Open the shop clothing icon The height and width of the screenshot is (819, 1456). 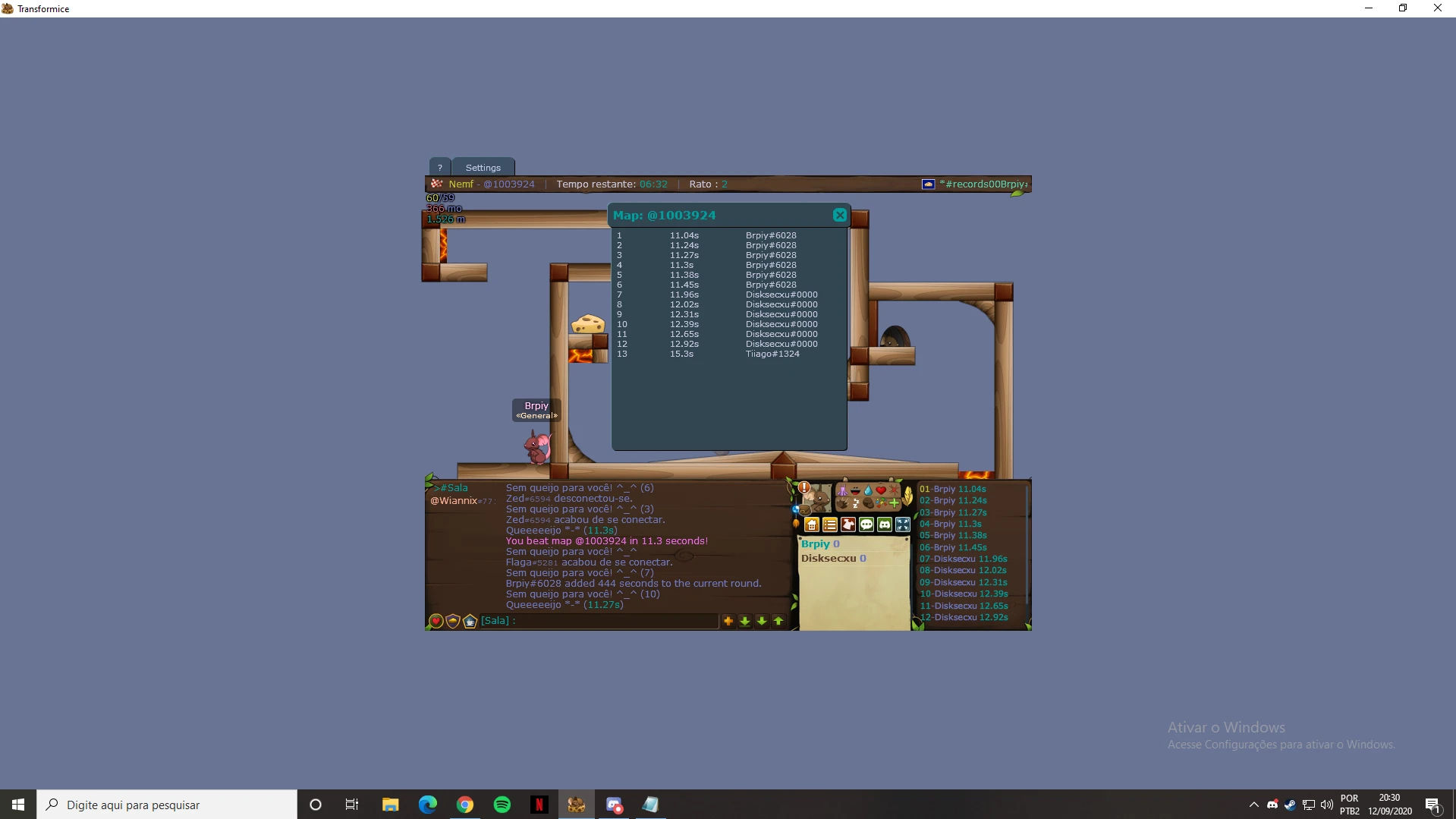click(x=848, y=524)
